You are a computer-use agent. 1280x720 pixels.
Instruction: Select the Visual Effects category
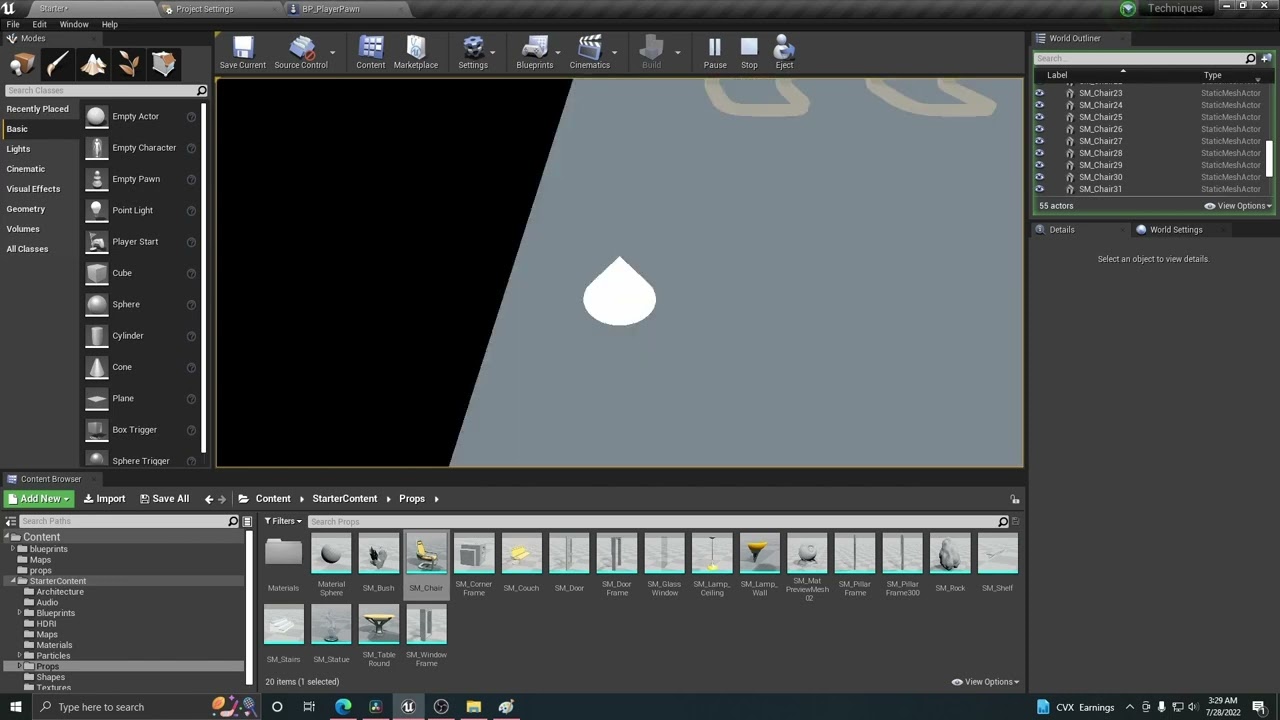(33, 189)
